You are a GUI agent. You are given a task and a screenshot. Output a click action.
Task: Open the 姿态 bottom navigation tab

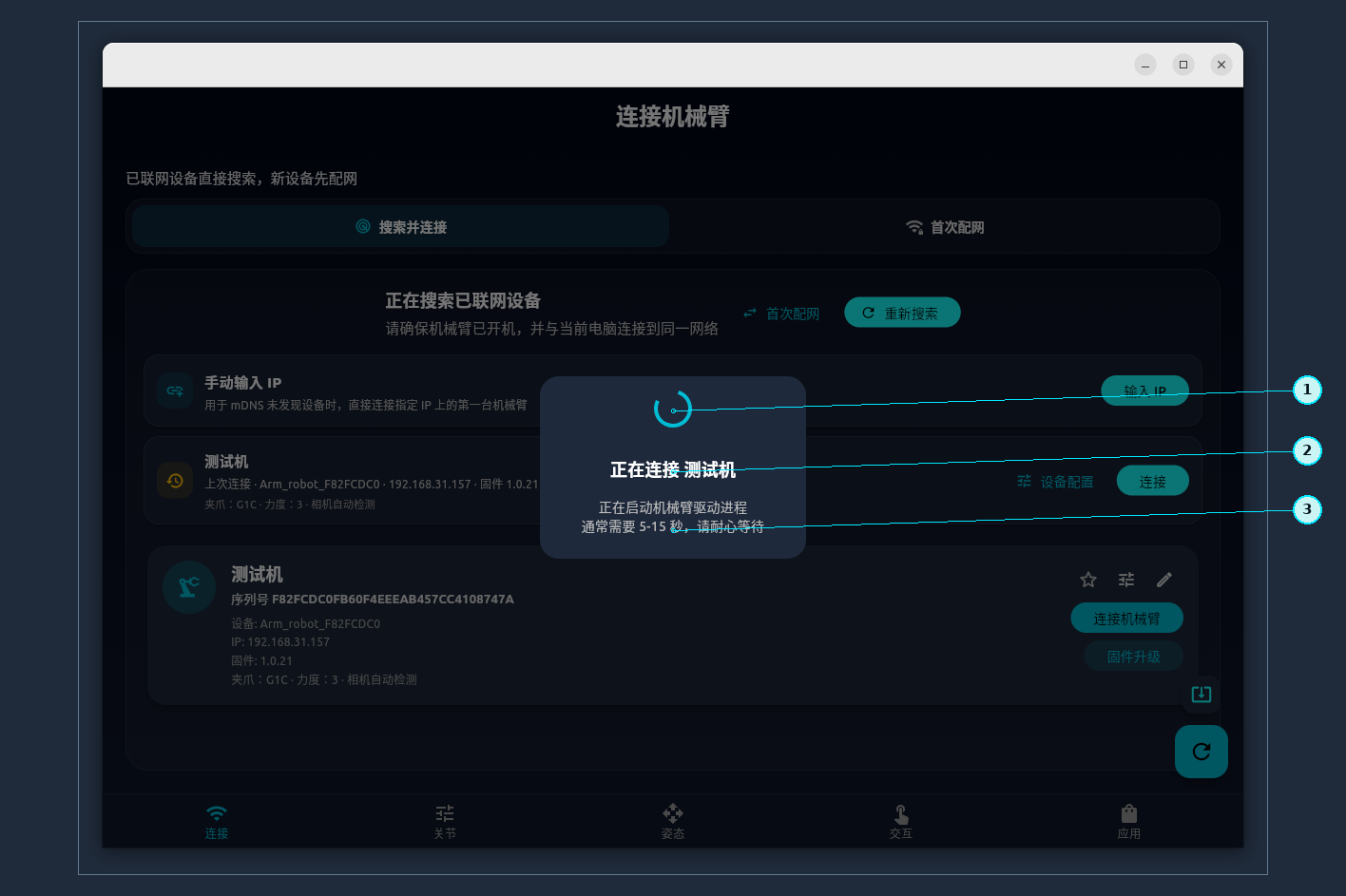(x=673, y=822)
